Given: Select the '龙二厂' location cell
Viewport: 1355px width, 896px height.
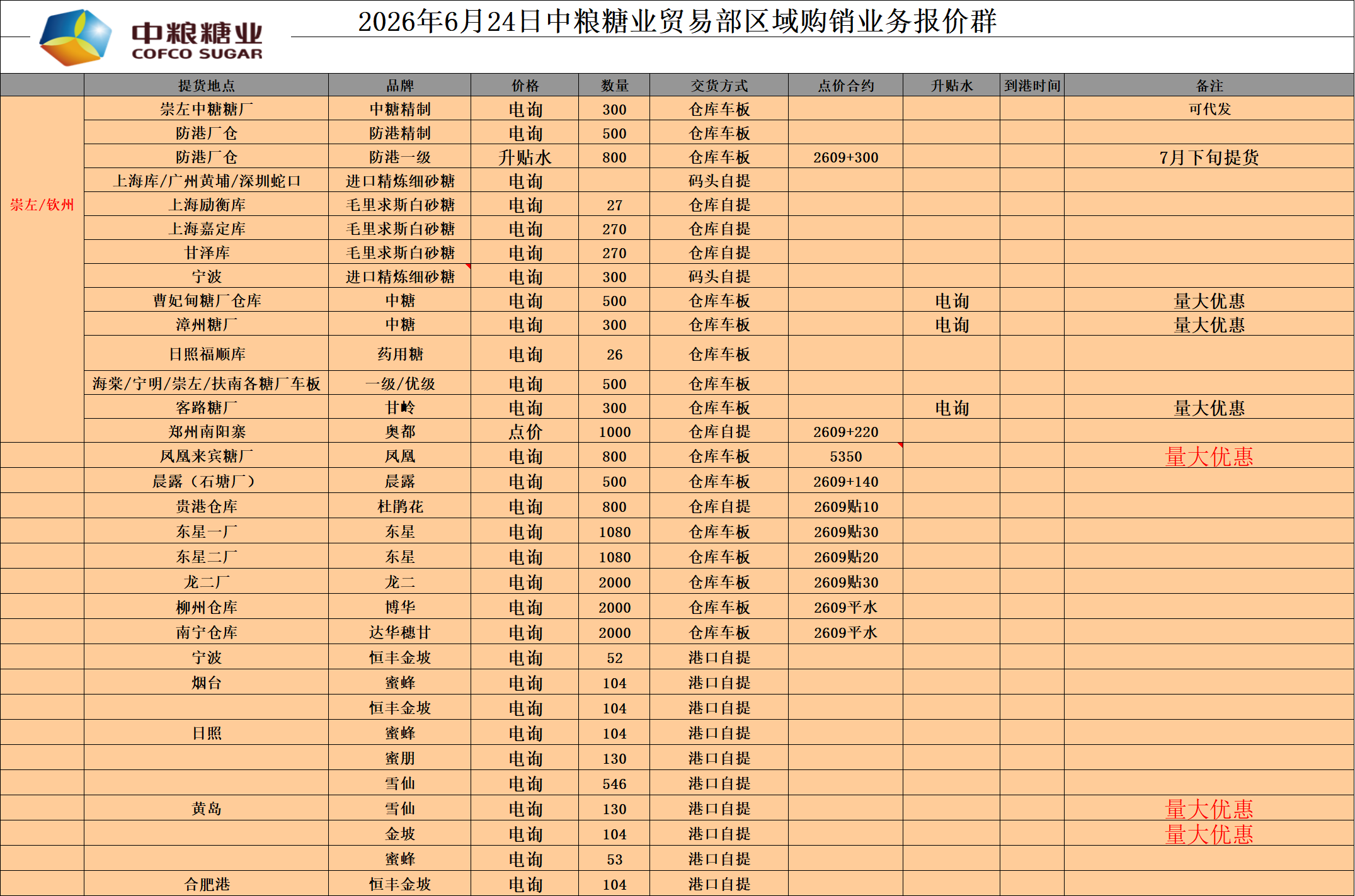Looking at the screenshot, I should 206,582.
